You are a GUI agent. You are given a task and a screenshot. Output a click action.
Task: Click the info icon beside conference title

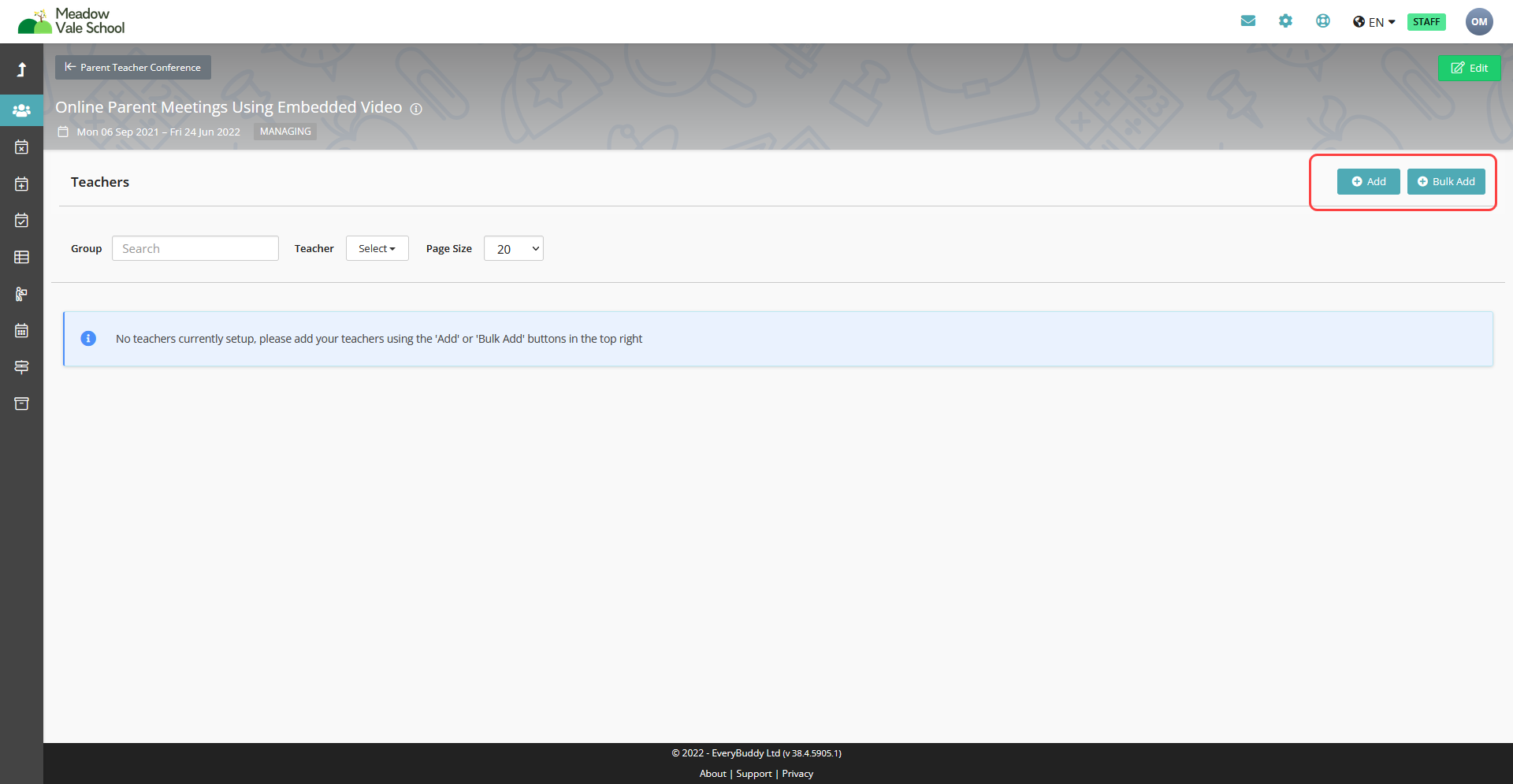[x=416, y=109]
